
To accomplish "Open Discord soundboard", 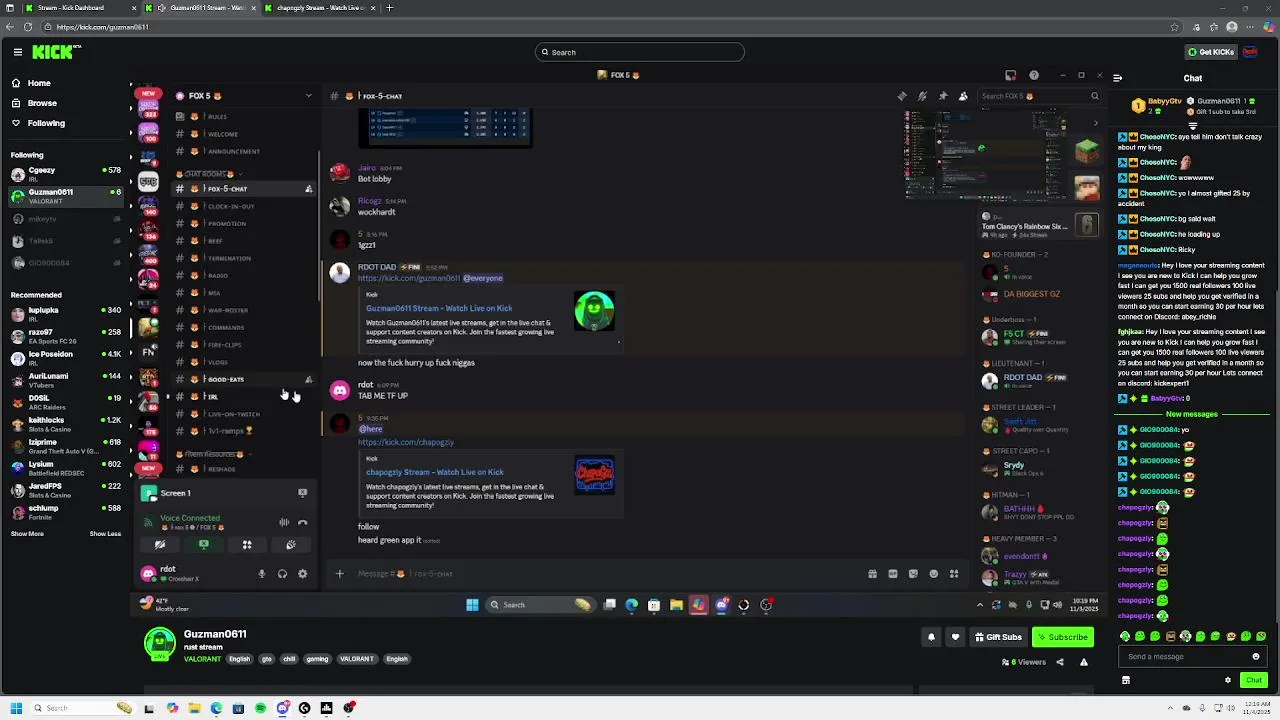I will pos(291,545).
